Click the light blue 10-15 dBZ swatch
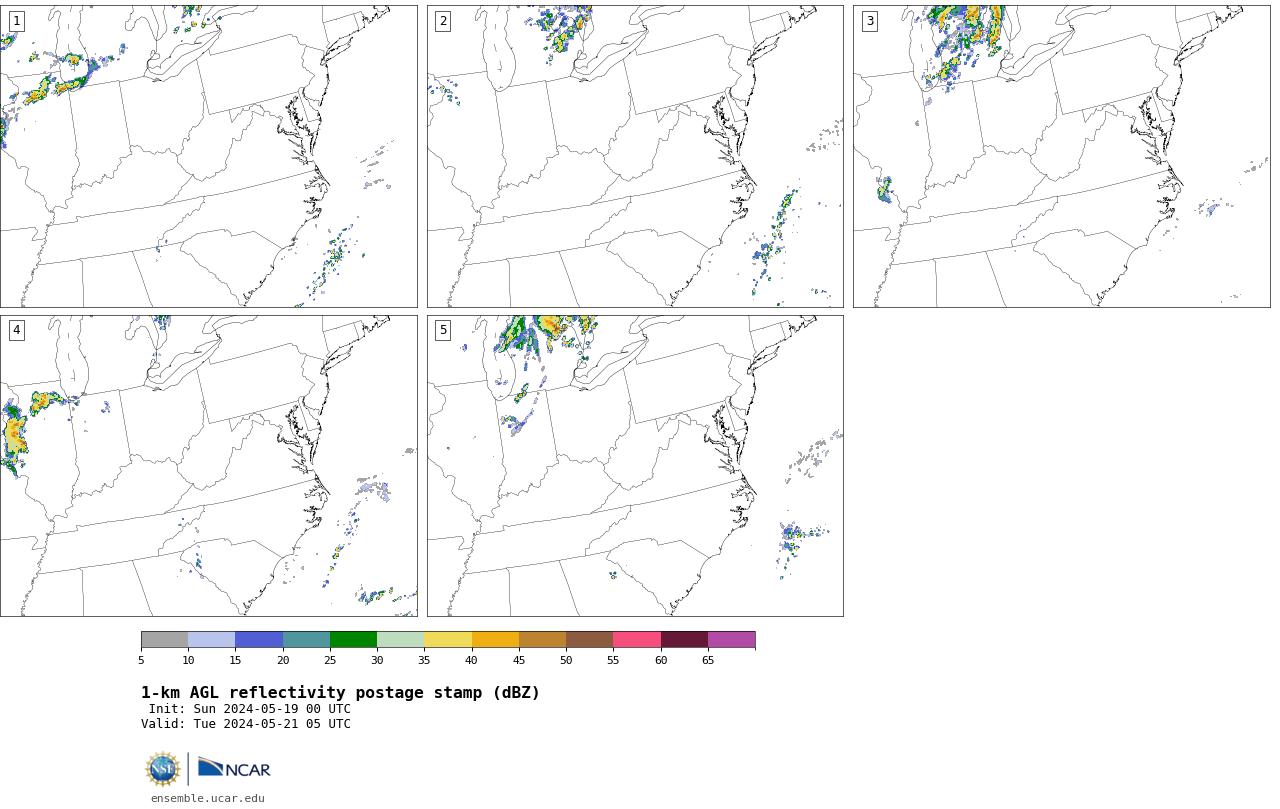1280x809 pixels. pos(212,640)
